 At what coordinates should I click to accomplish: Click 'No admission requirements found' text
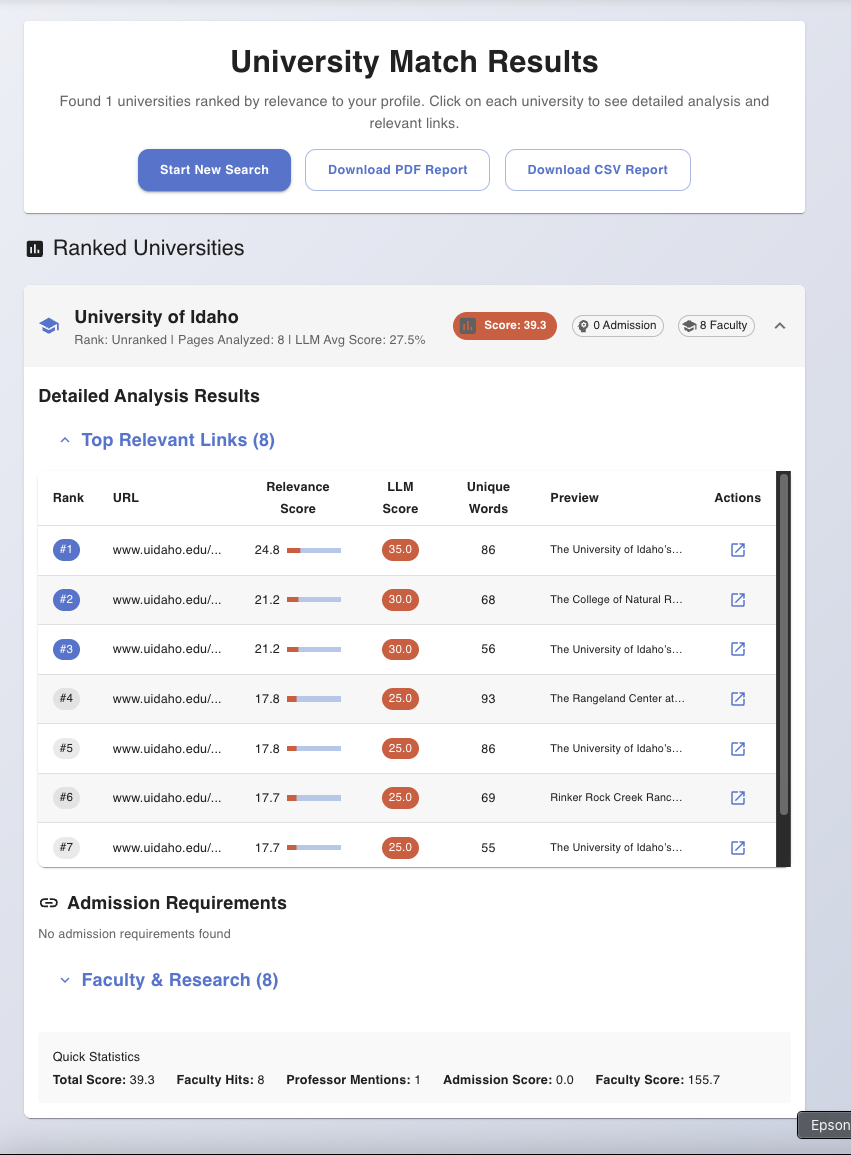point(134,934)
